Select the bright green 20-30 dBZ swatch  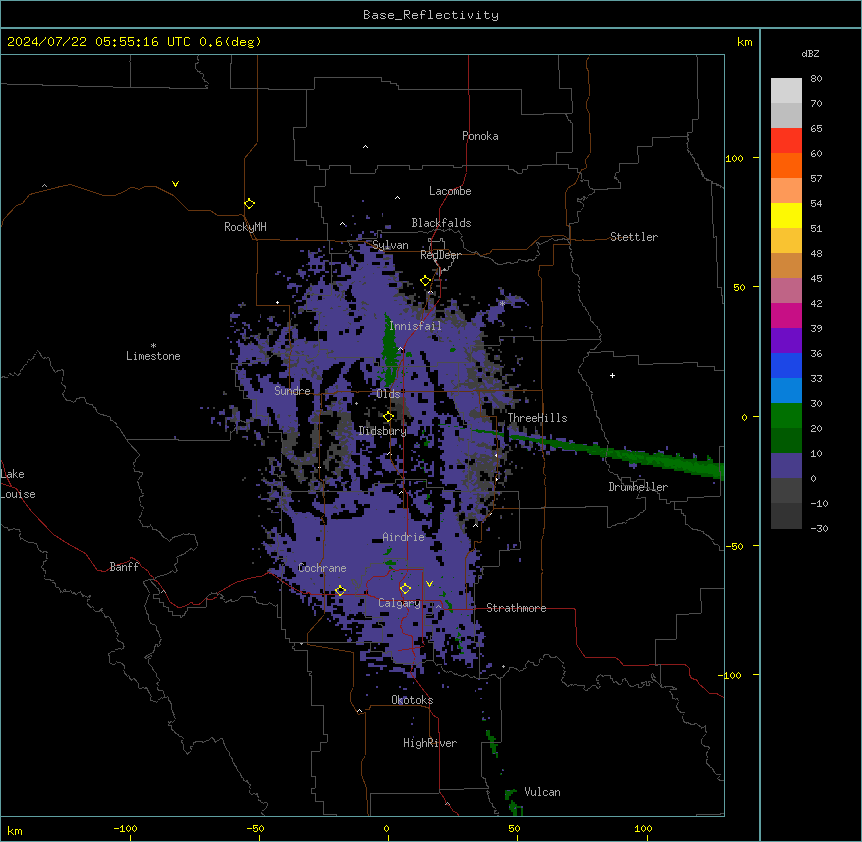tap(786, 416)
